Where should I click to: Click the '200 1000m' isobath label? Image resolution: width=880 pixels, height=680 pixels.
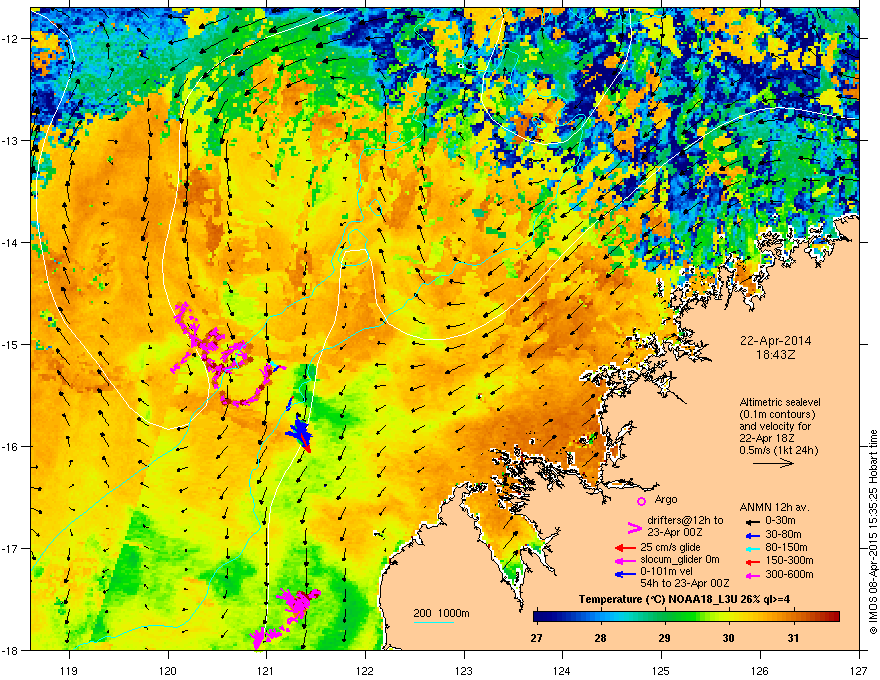tap(442, 613)
